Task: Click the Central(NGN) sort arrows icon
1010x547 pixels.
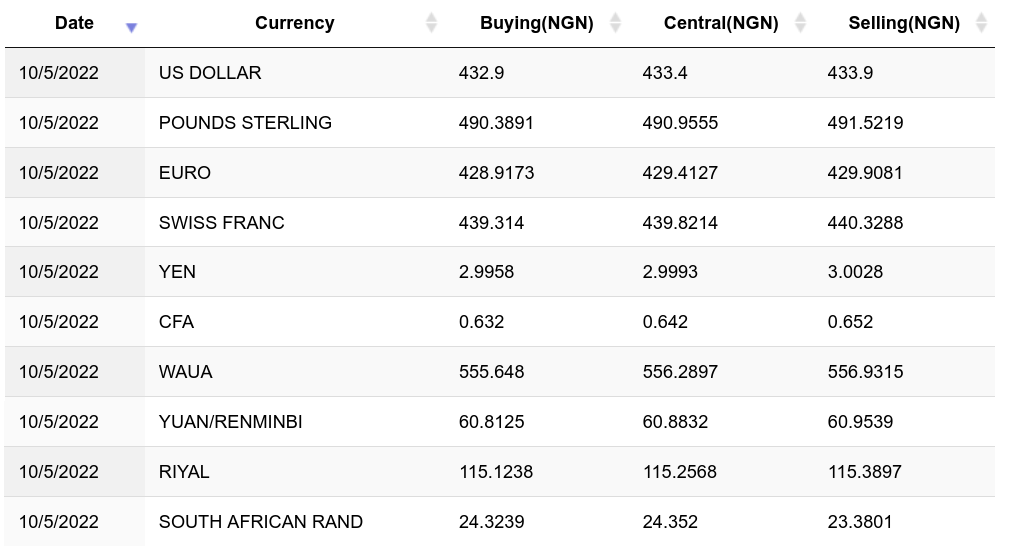Action: click(799, 23)
